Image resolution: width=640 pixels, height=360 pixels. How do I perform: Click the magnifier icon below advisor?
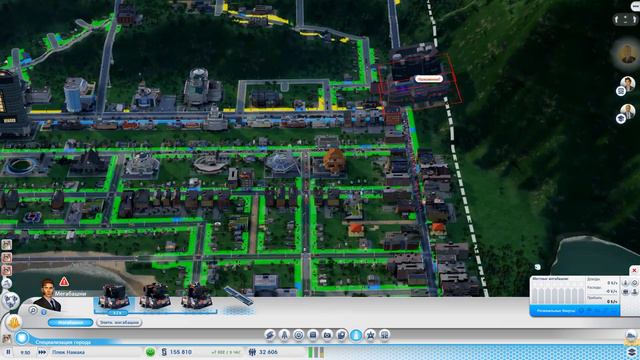[x=33, y=311]
